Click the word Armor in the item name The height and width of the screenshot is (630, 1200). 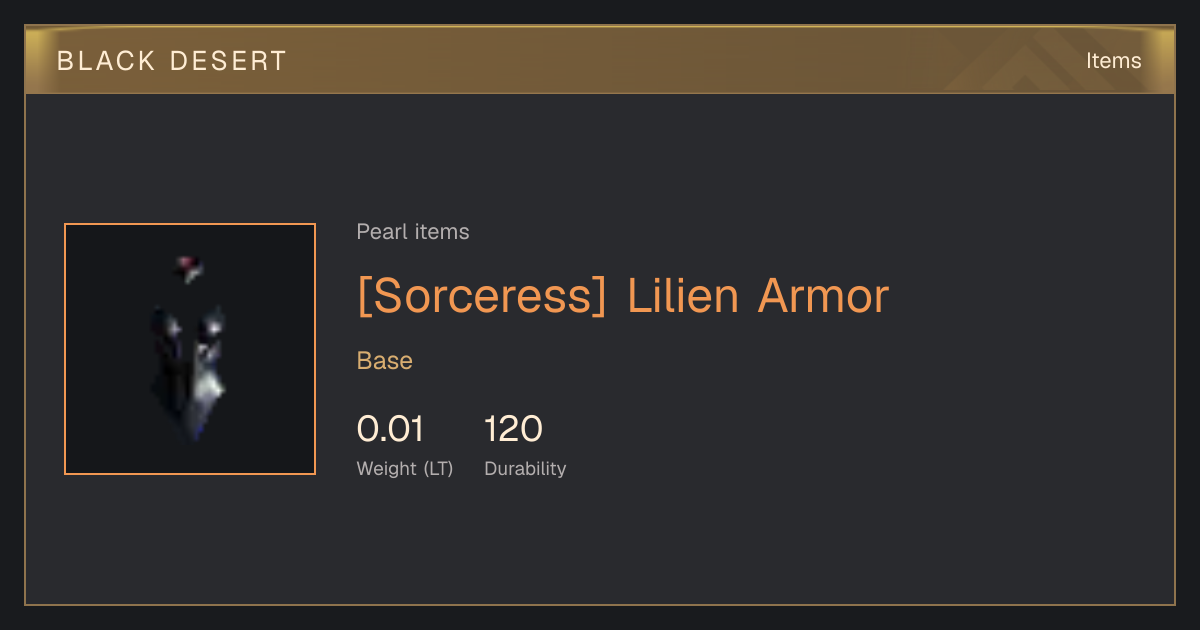pos(824,296)
